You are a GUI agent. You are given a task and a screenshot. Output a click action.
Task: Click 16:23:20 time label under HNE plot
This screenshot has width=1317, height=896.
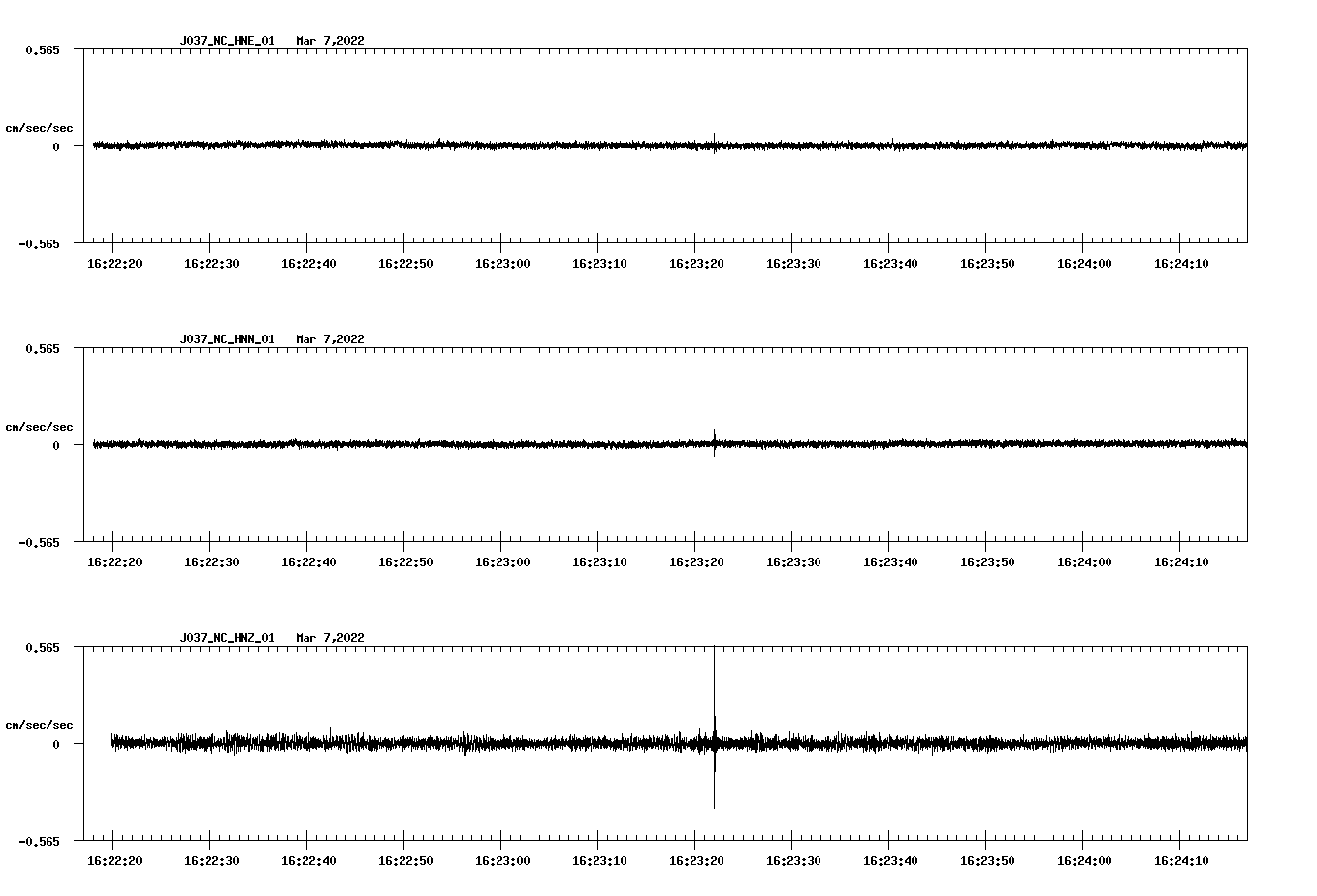[695, 263]
